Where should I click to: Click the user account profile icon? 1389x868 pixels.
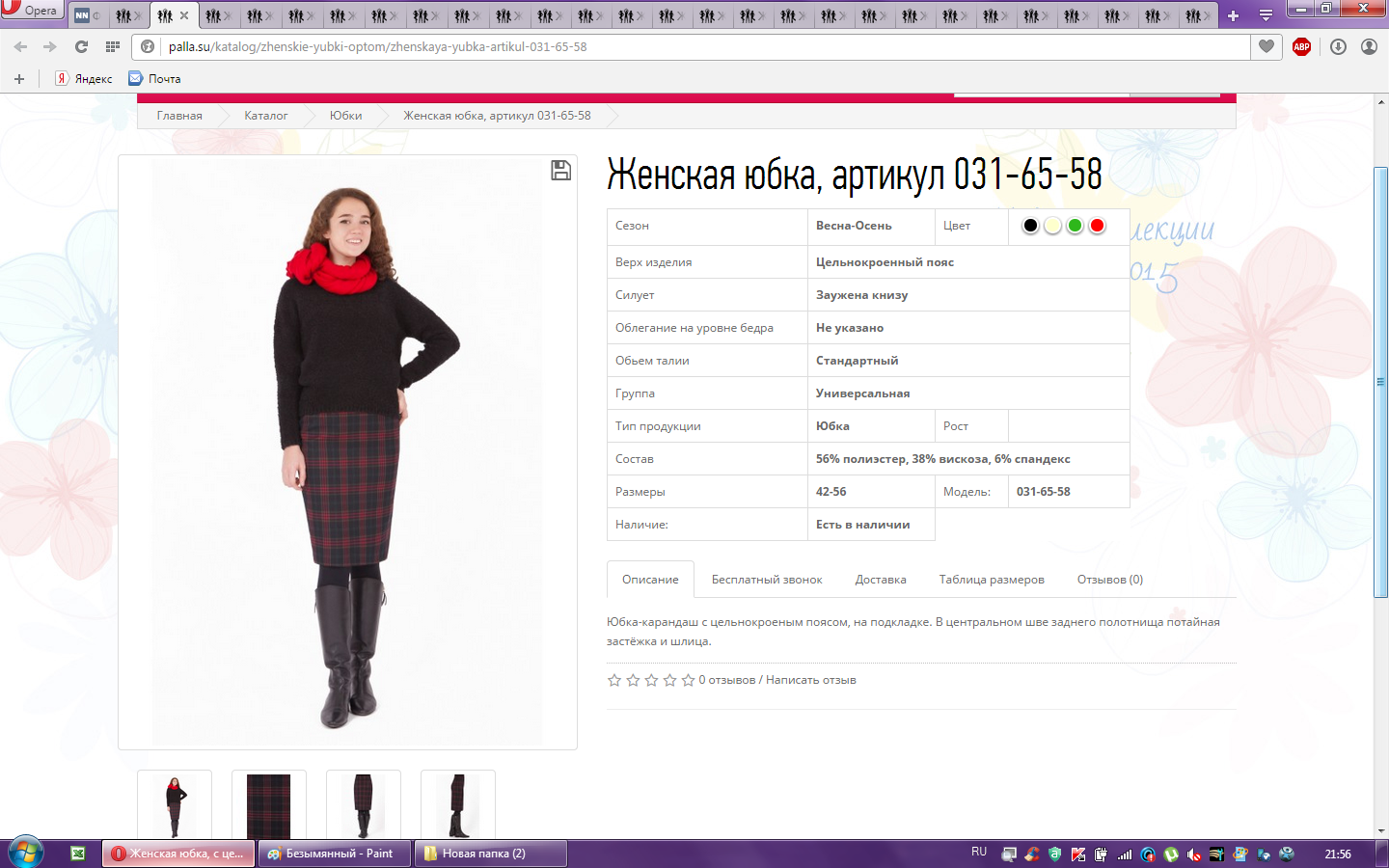point(1369,46)
